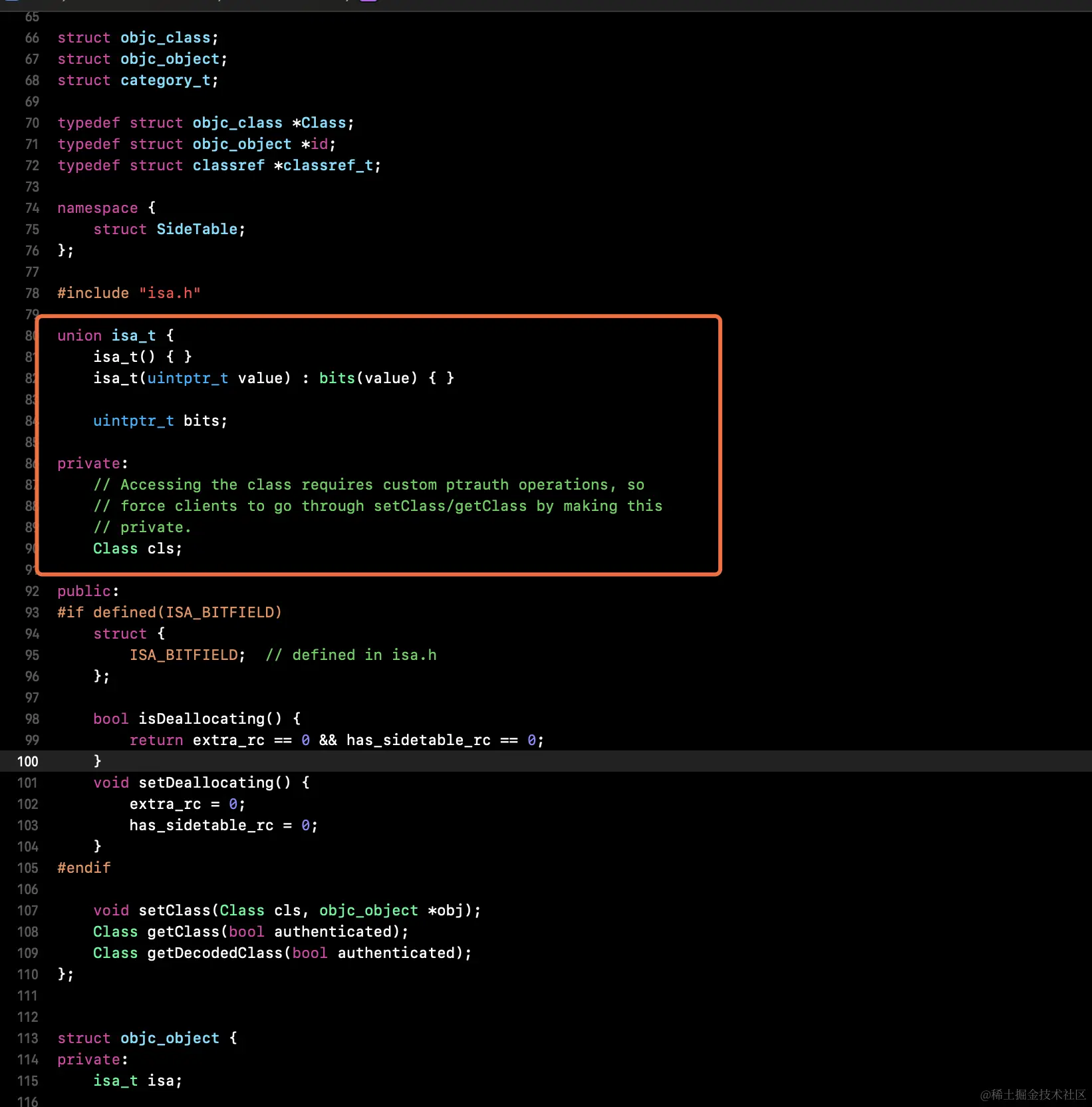Click 'ISA_BITFIELD;' macro line
Viewport: 1092px width, 1107px height.
click(188, 655)
